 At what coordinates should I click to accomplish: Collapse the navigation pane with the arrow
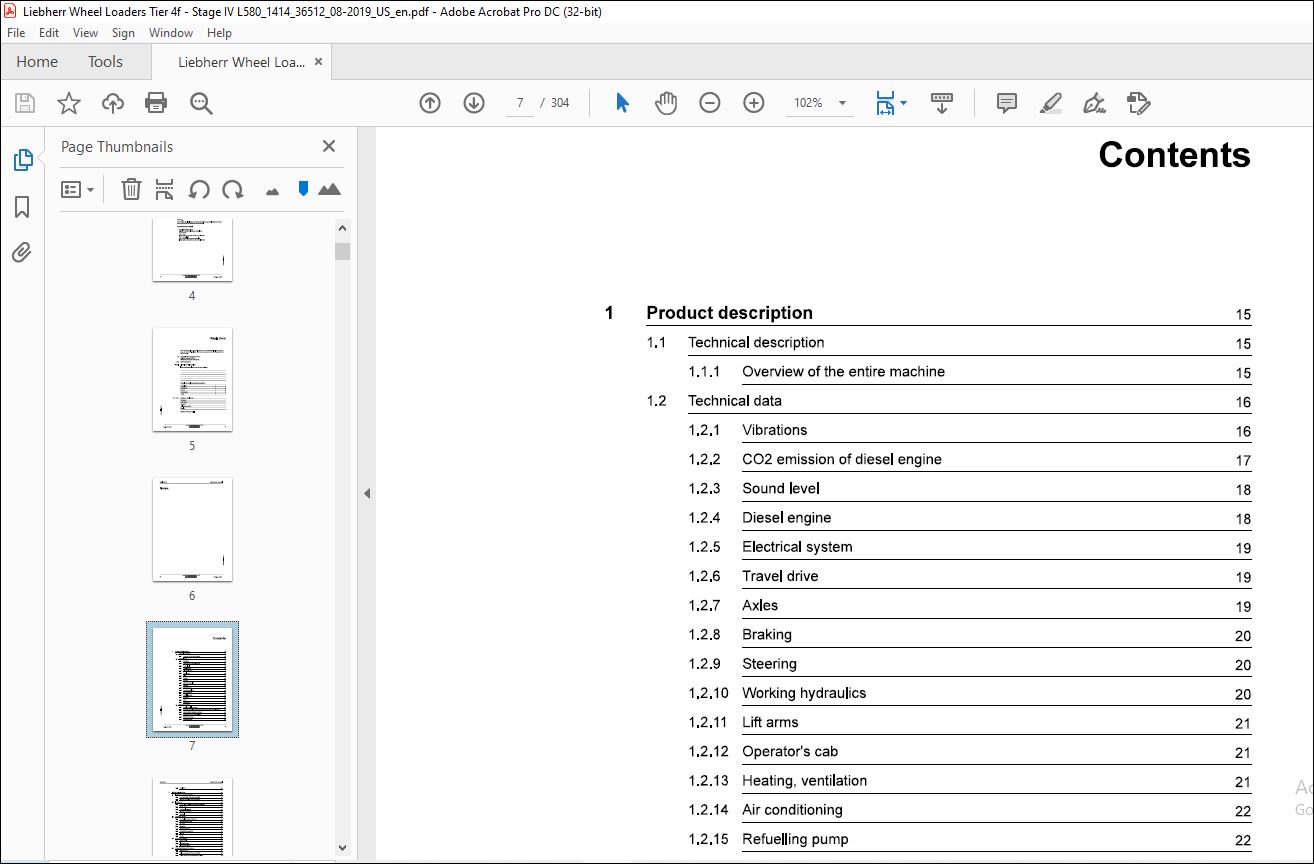pyautogui.click(x=366, y=493)
